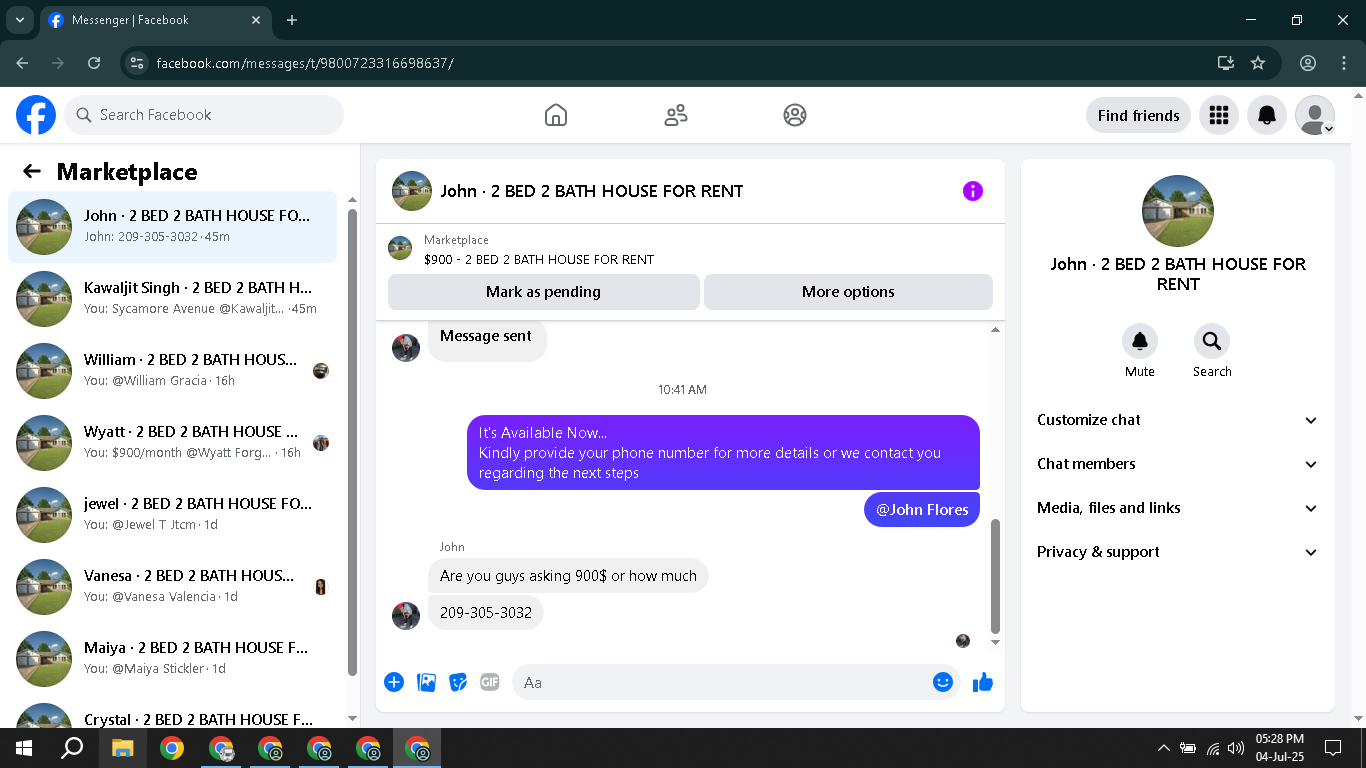The image size is (1366, 768).
Task: Click the Find friends button
Action: click(x=1138, y=115)
